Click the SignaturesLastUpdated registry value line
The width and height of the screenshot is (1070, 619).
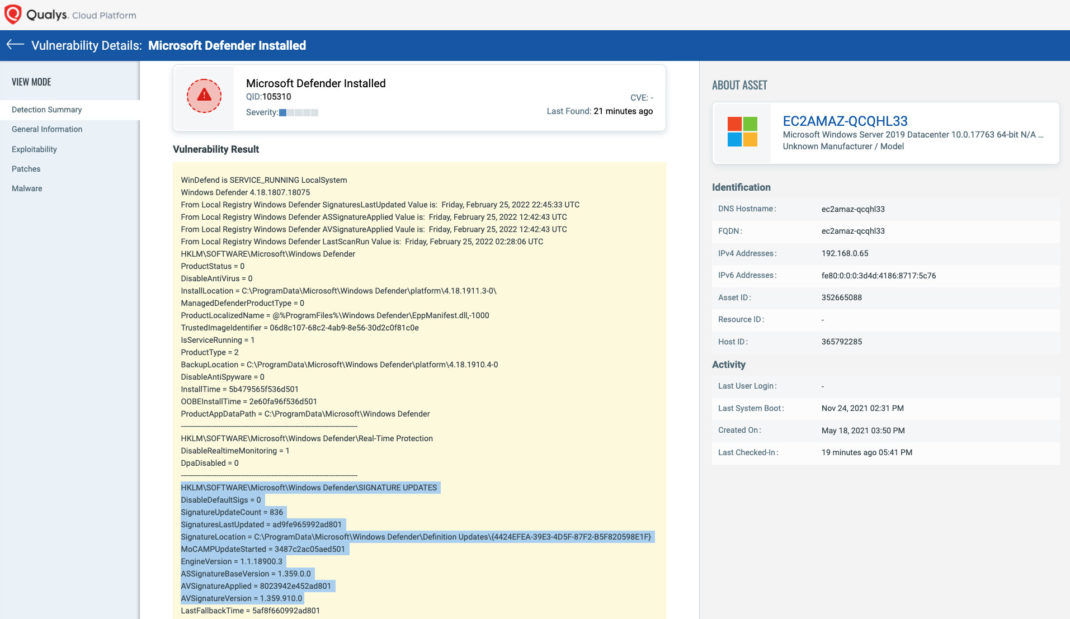(x=380, y=205)
